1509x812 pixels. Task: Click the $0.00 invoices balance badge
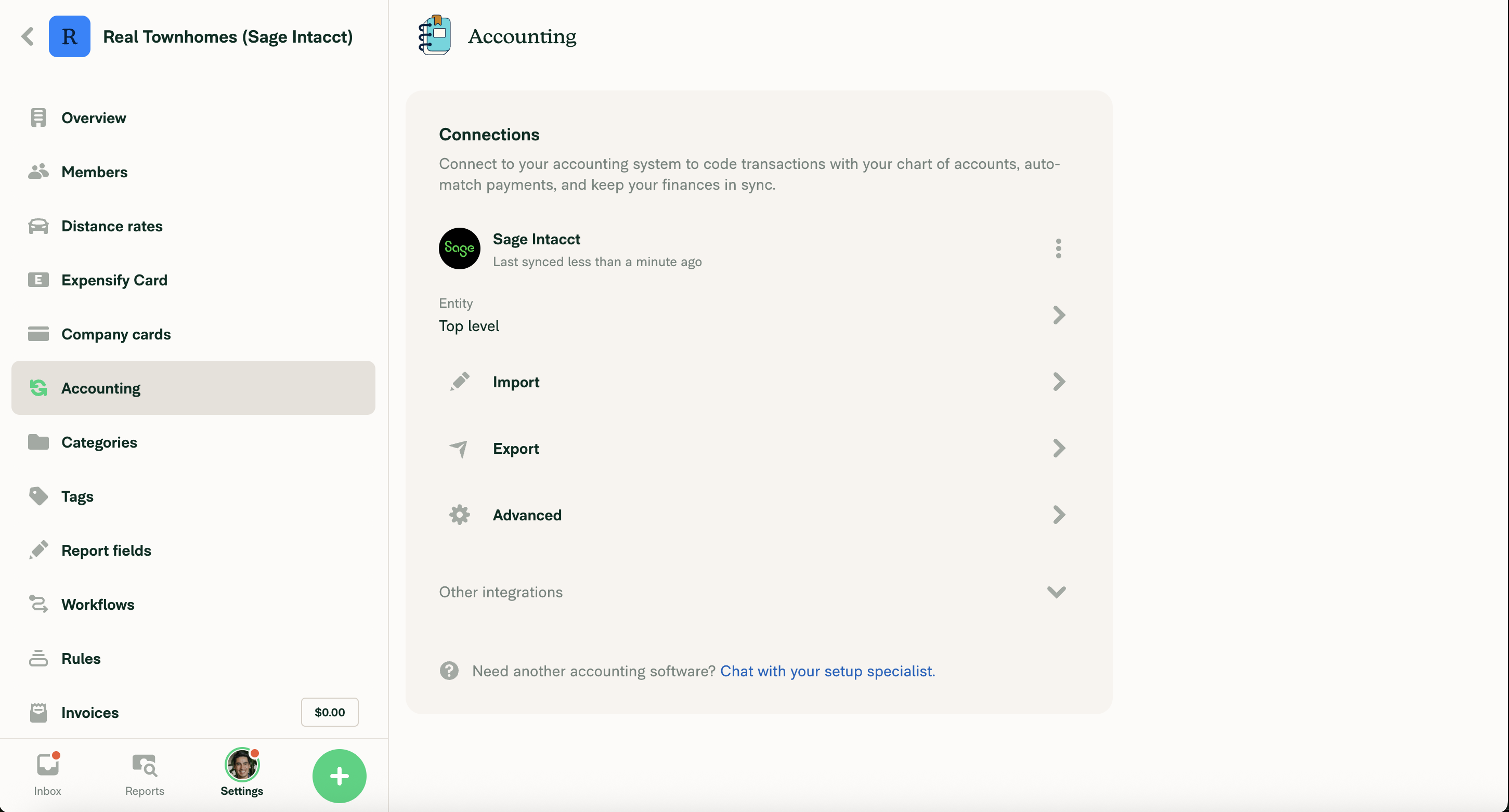(330, 713)
